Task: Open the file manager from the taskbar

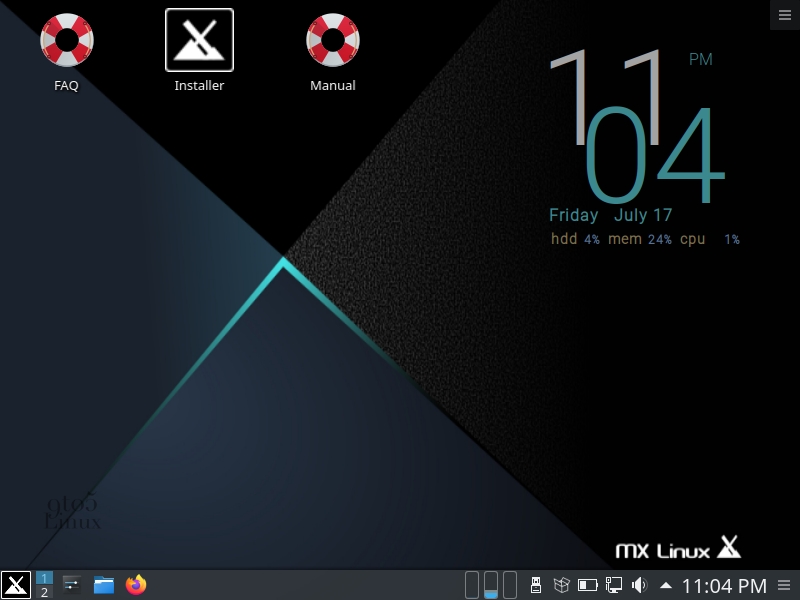Action: coord(103,585)
